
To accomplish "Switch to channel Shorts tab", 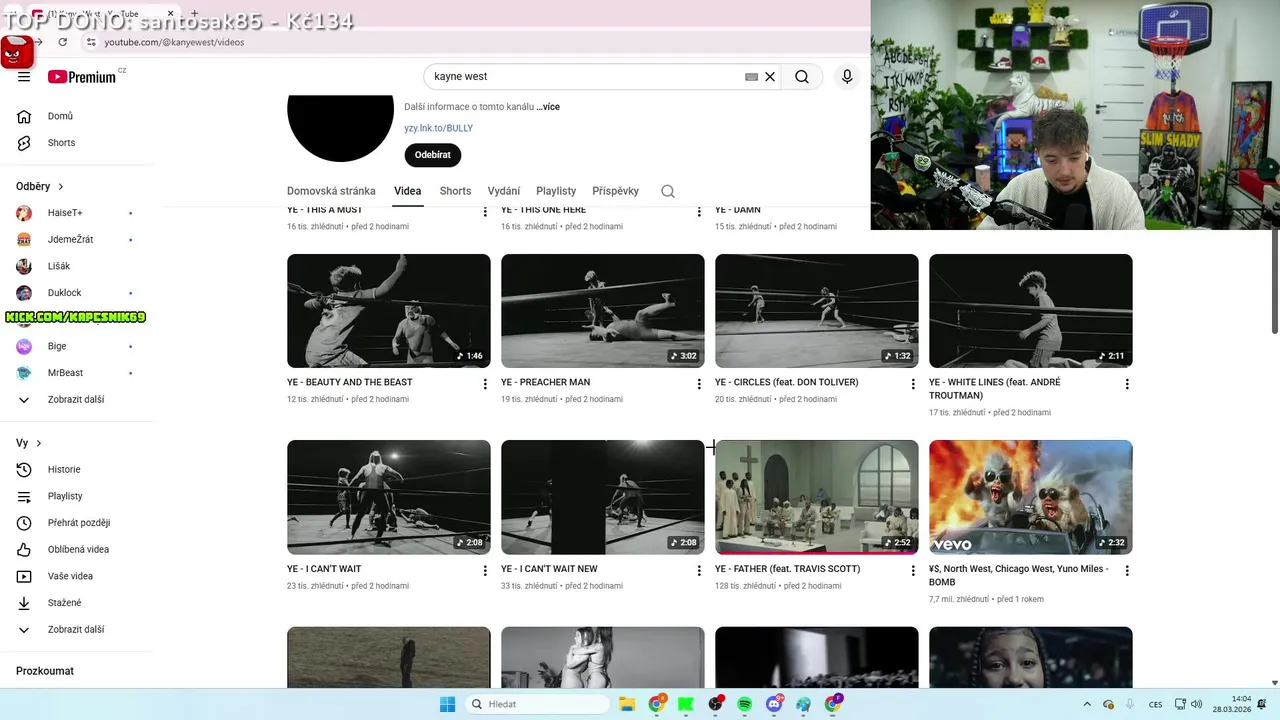I will (455, 191).
